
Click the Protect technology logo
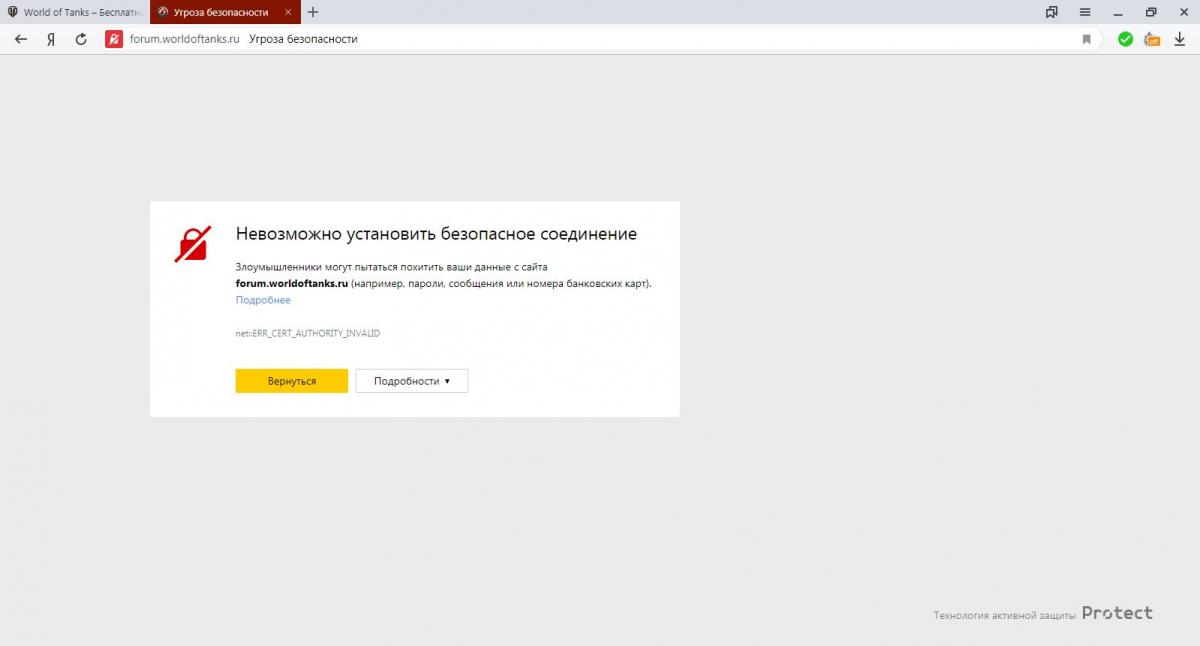[1117, 612]
